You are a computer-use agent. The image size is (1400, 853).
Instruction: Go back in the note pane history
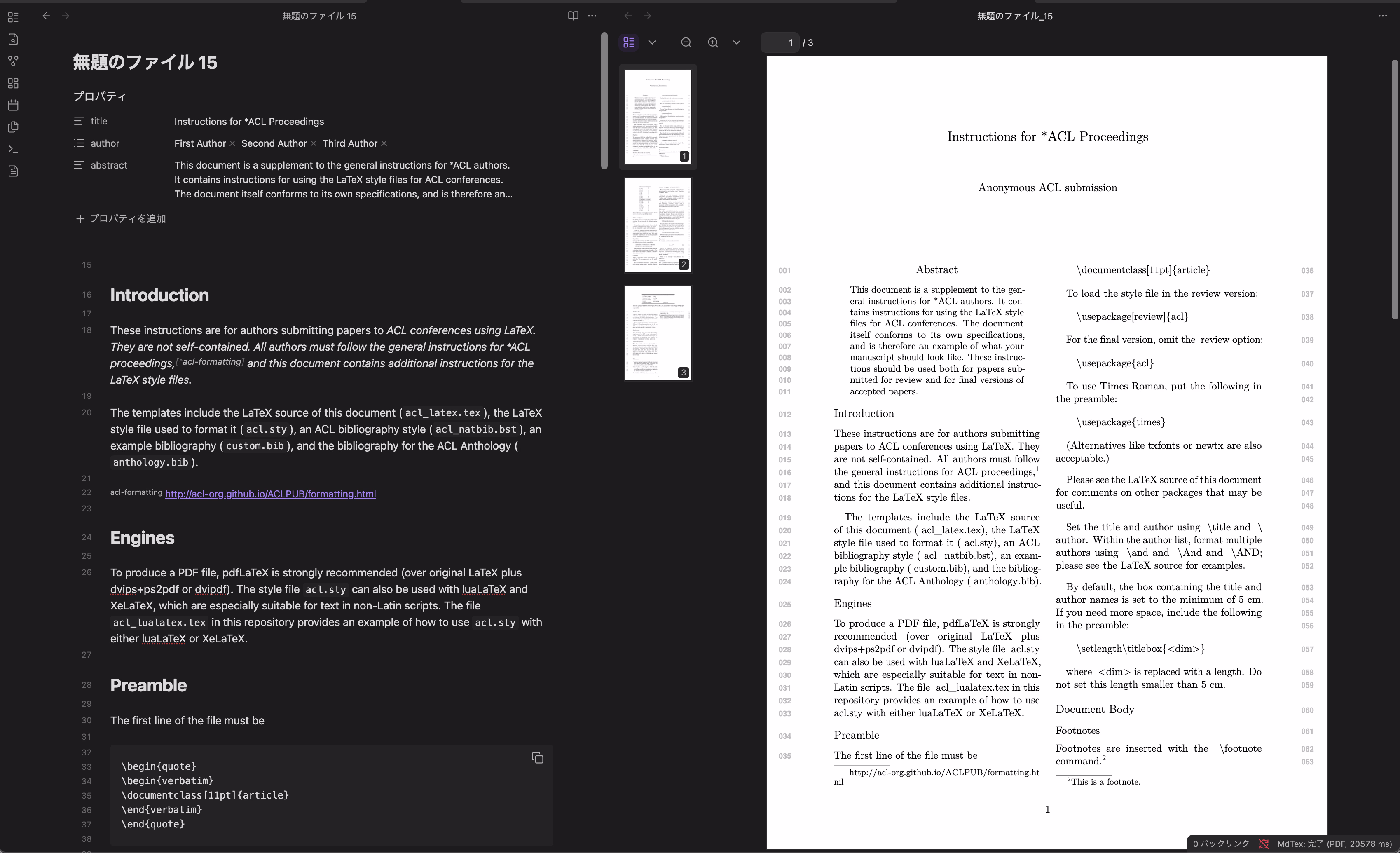pyautogui.click(x=46, y=16)
